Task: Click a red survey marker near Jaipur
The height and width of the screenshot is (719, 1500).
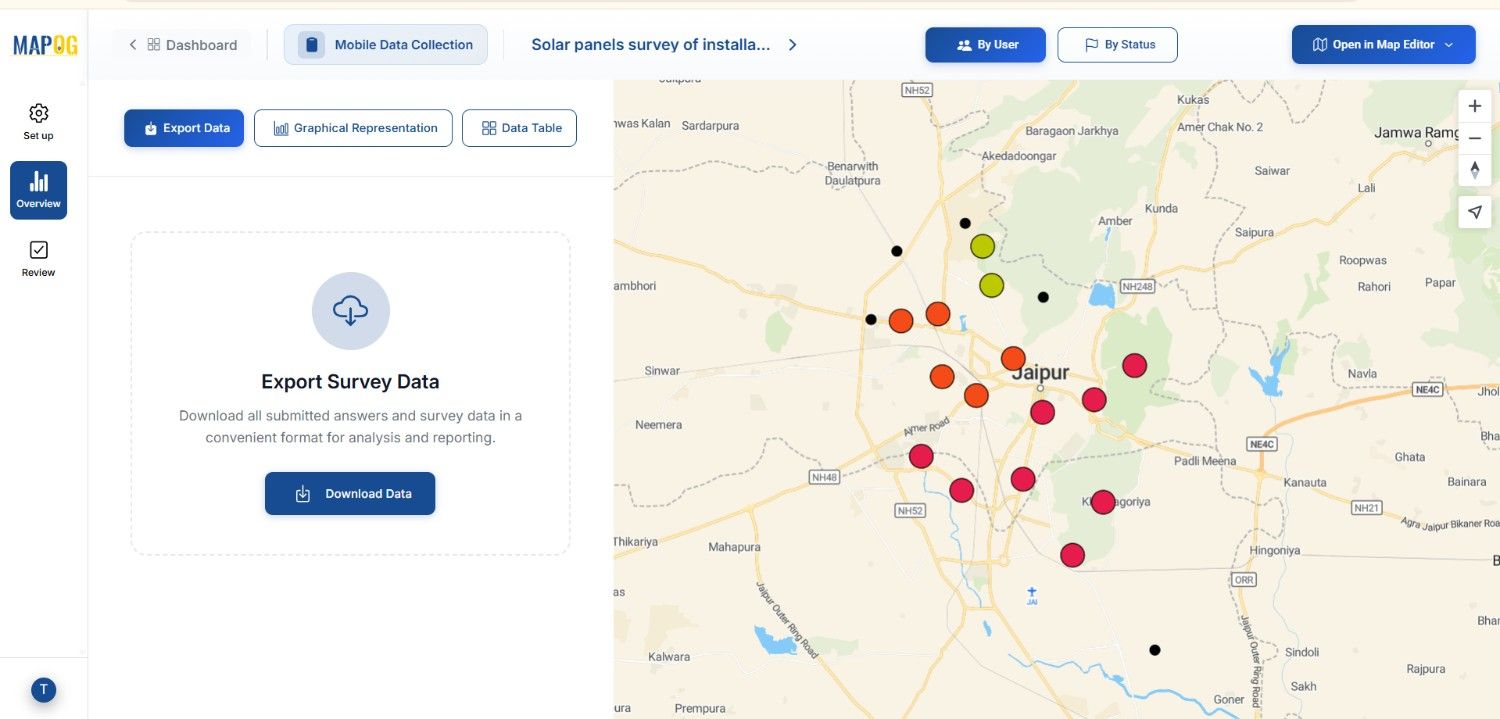Action: coord(1043,411)
